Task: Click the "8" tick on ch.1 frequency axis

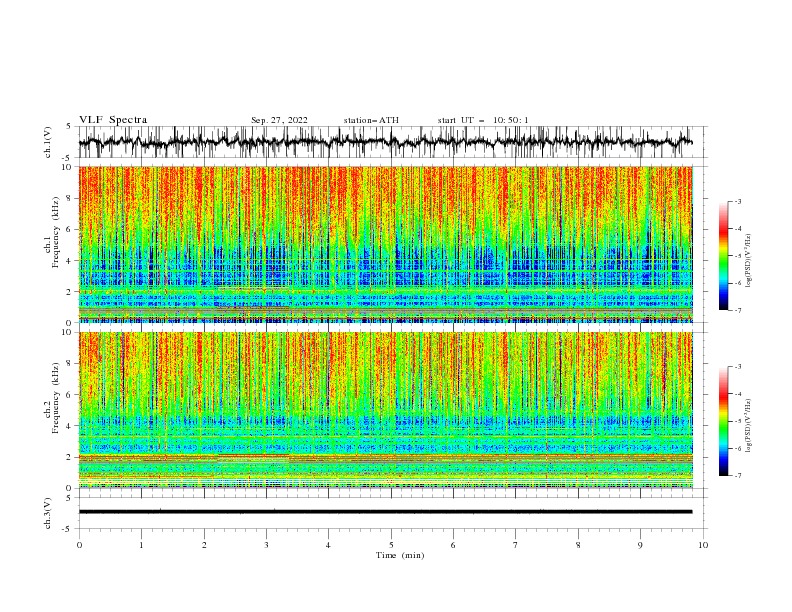Action: coord(70,198)
